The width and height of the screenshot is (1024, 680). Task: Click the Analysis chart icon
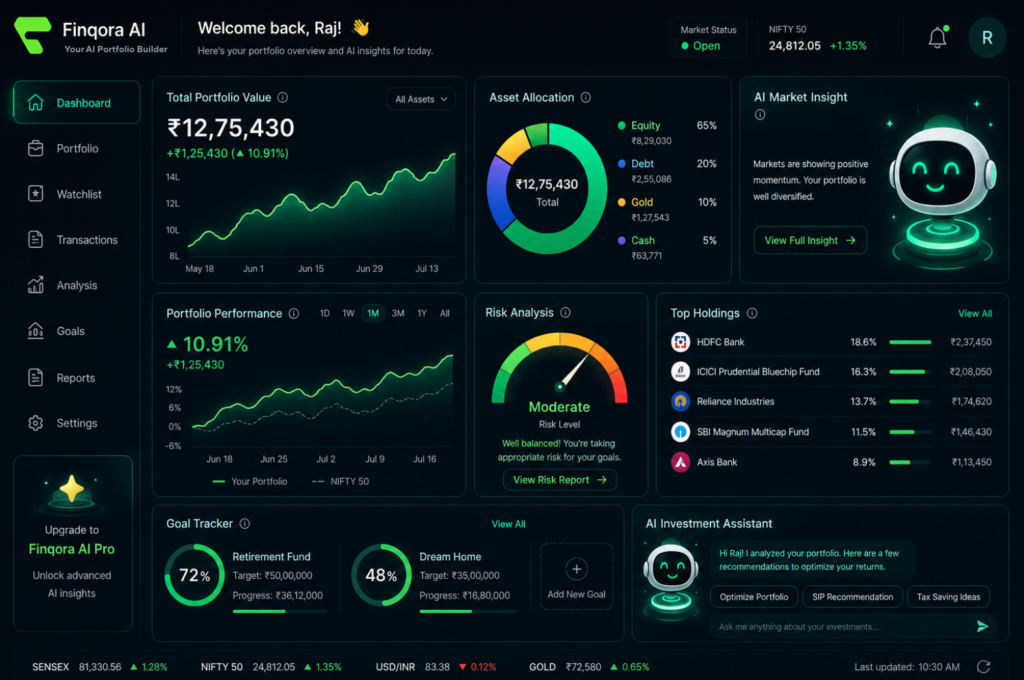36,285
